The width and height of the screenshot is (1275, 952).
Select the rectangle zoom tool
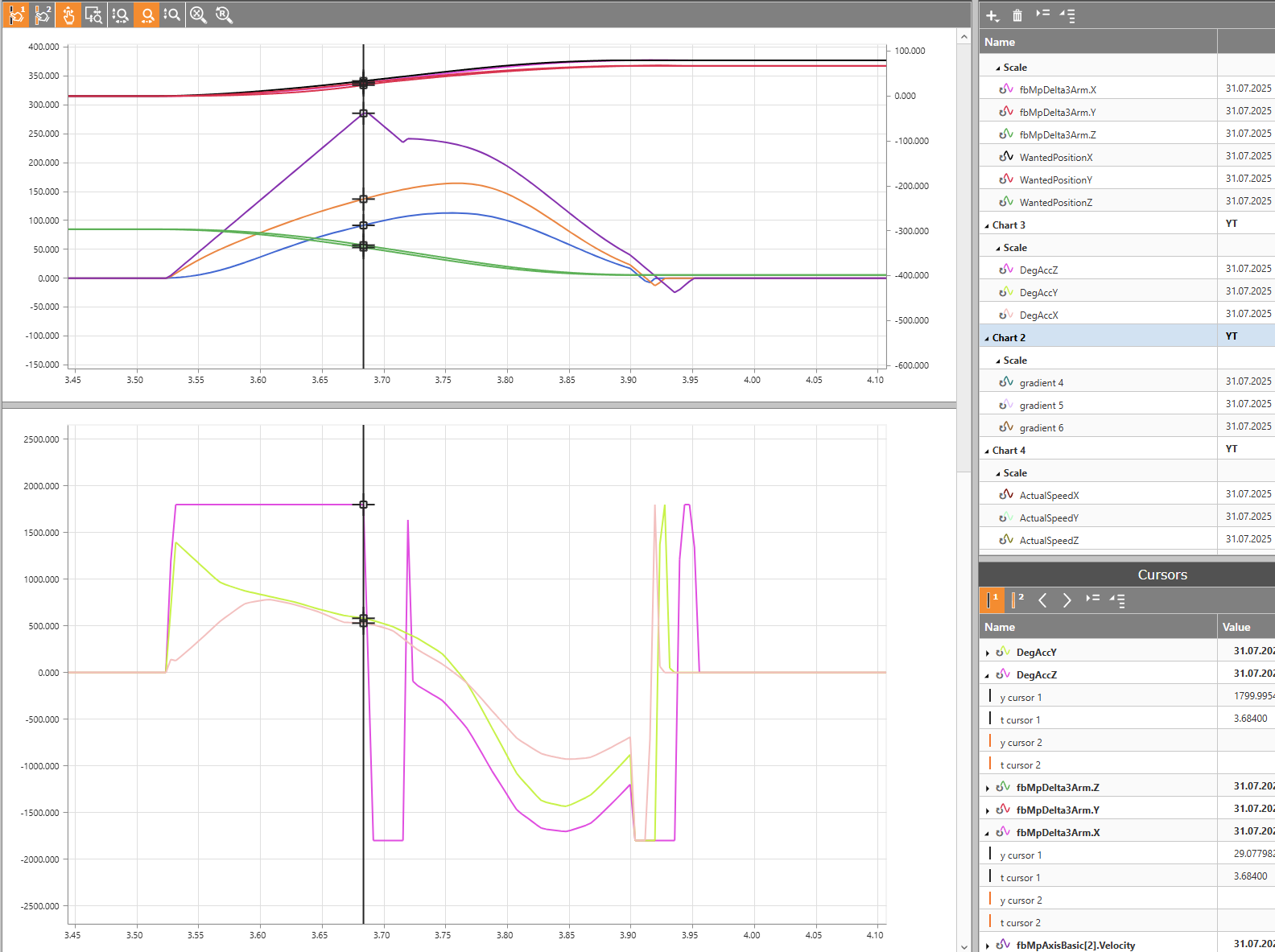(94, 14)
